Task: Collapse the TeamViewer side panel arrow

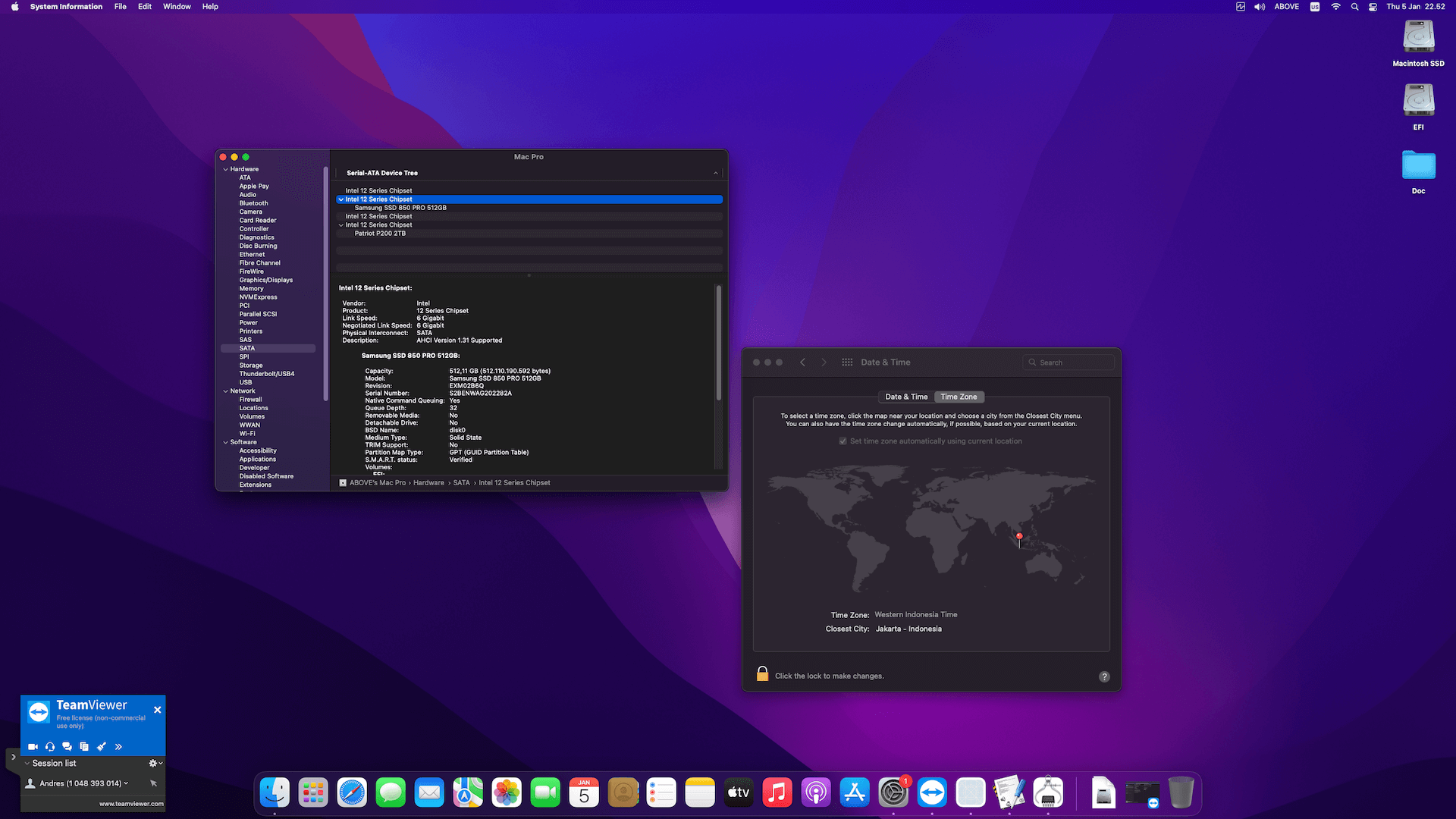Action: pyautogui.click(x=13, y=757)
